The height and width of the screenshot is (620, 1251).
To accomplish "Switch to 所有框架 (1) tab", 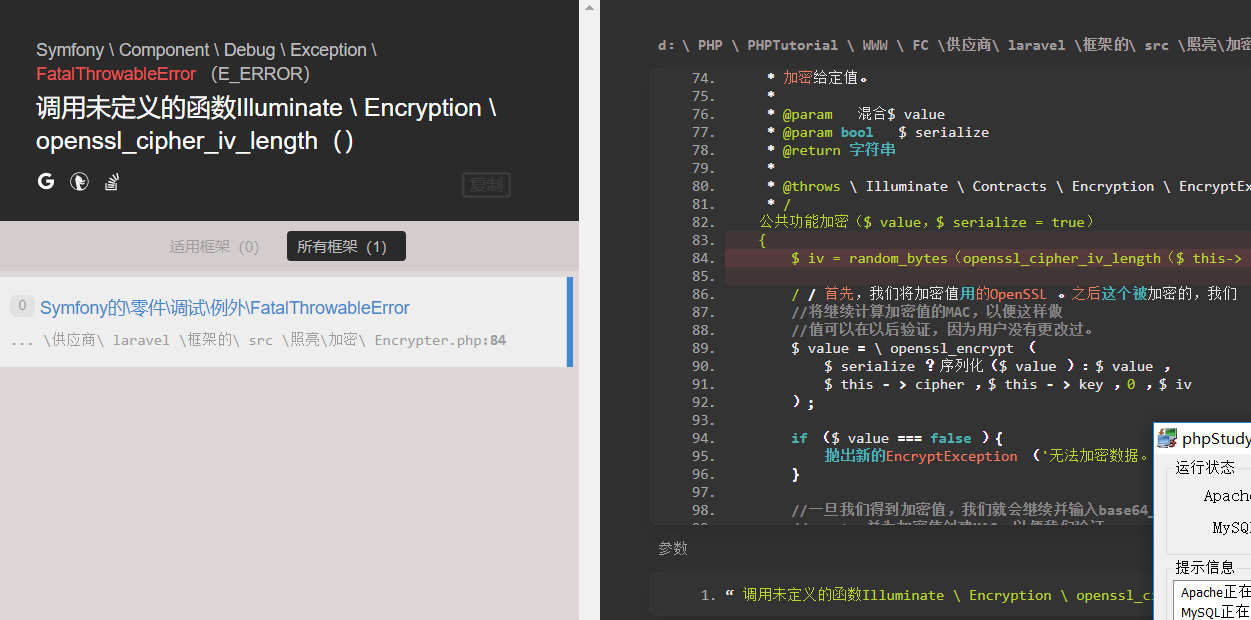I will (x=346, y=247).
